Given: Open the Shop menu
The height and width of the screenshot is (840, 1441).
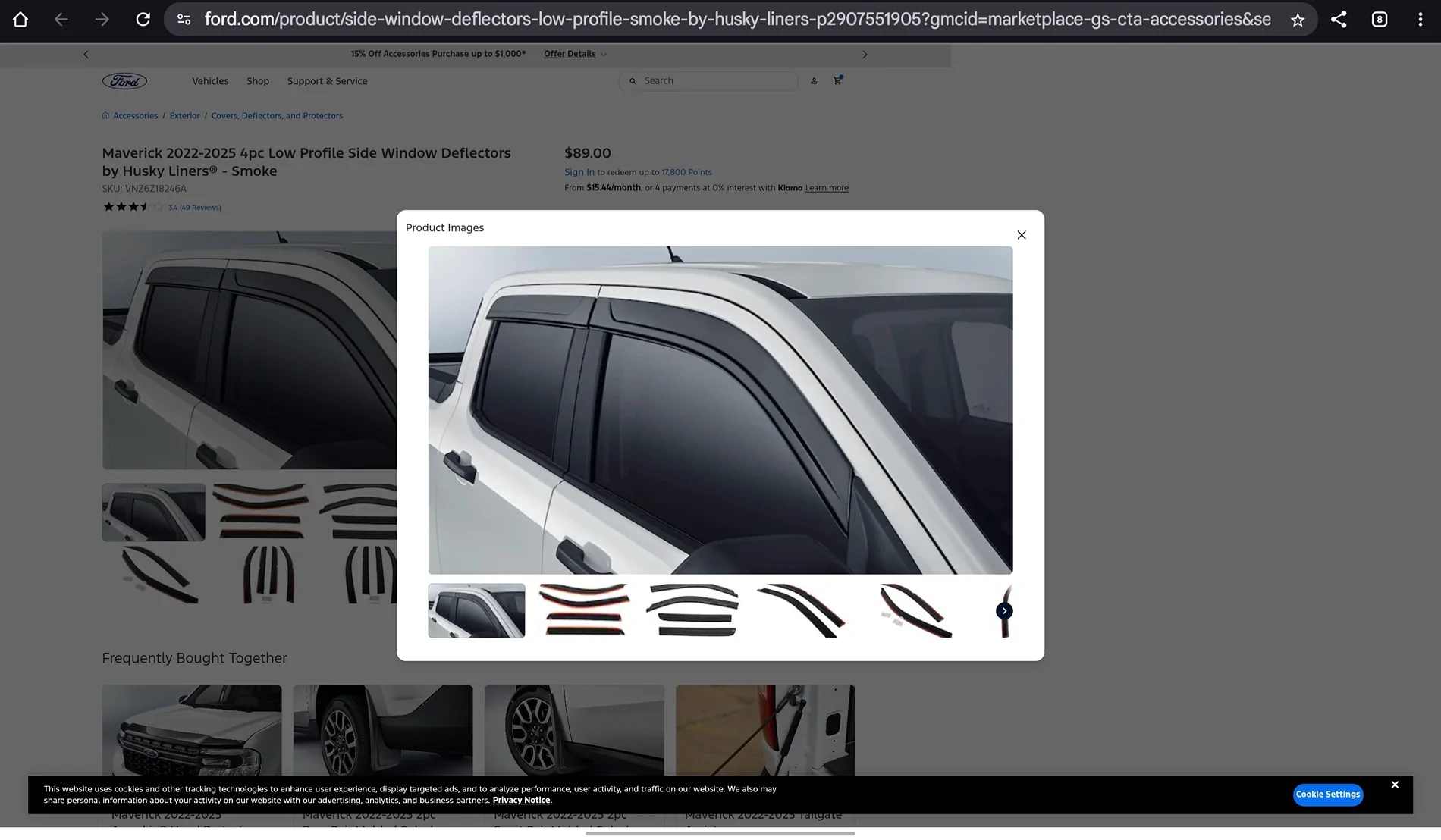Looking at the screenshot, I should [x=258, y=81].
